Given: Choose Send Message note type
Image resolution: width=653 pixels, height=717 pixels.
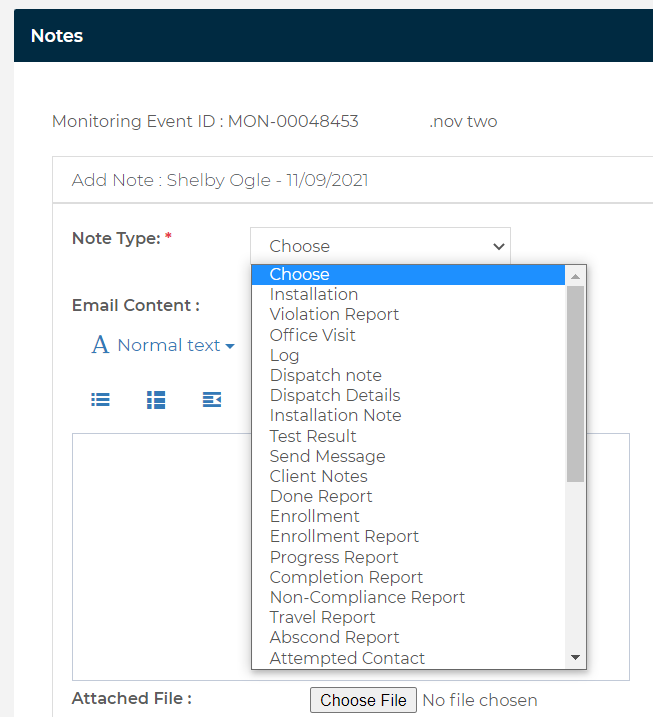Looking at the screenshot, I should [x=408, y=456].
